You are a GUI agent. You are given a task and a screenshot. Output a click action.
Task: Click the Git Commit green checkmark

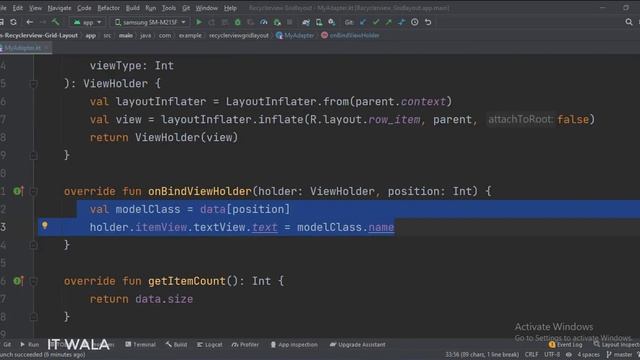[376, 22]
